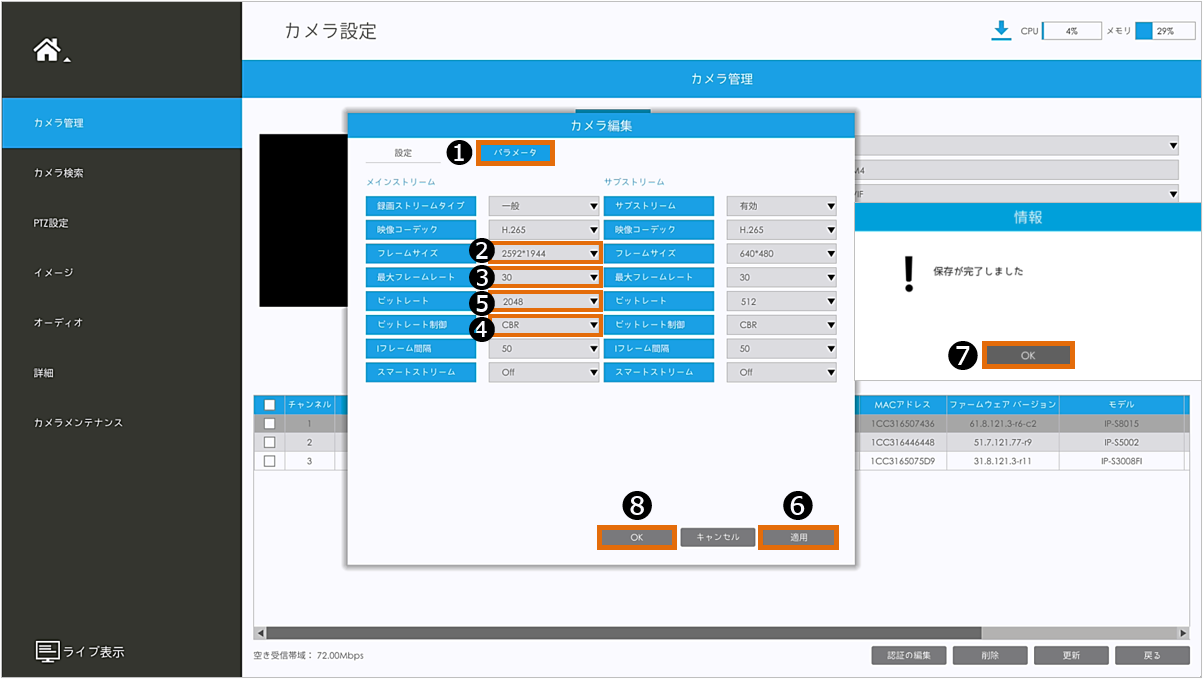Open main stream ビットレート 2048 dropdown

pyautogui.click(x=544, y=301)
